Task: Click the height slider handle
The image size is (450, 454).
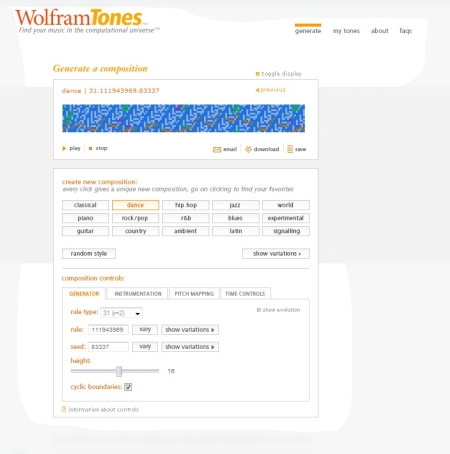Action: tap(119, 371)
